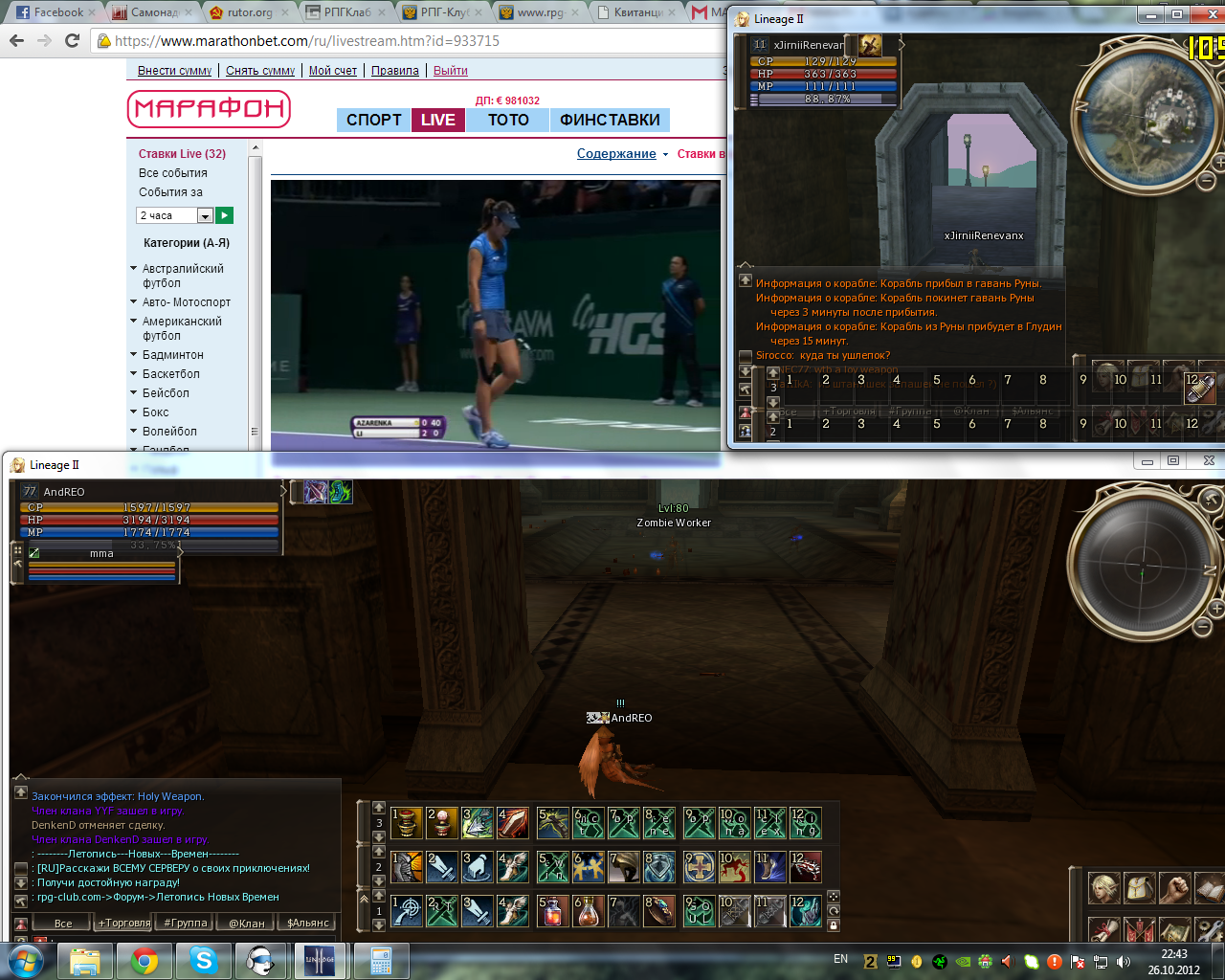Open the fist actions icon in AndREO window
Viewport: 1225px width, 980px height.
pos(1174,888)
